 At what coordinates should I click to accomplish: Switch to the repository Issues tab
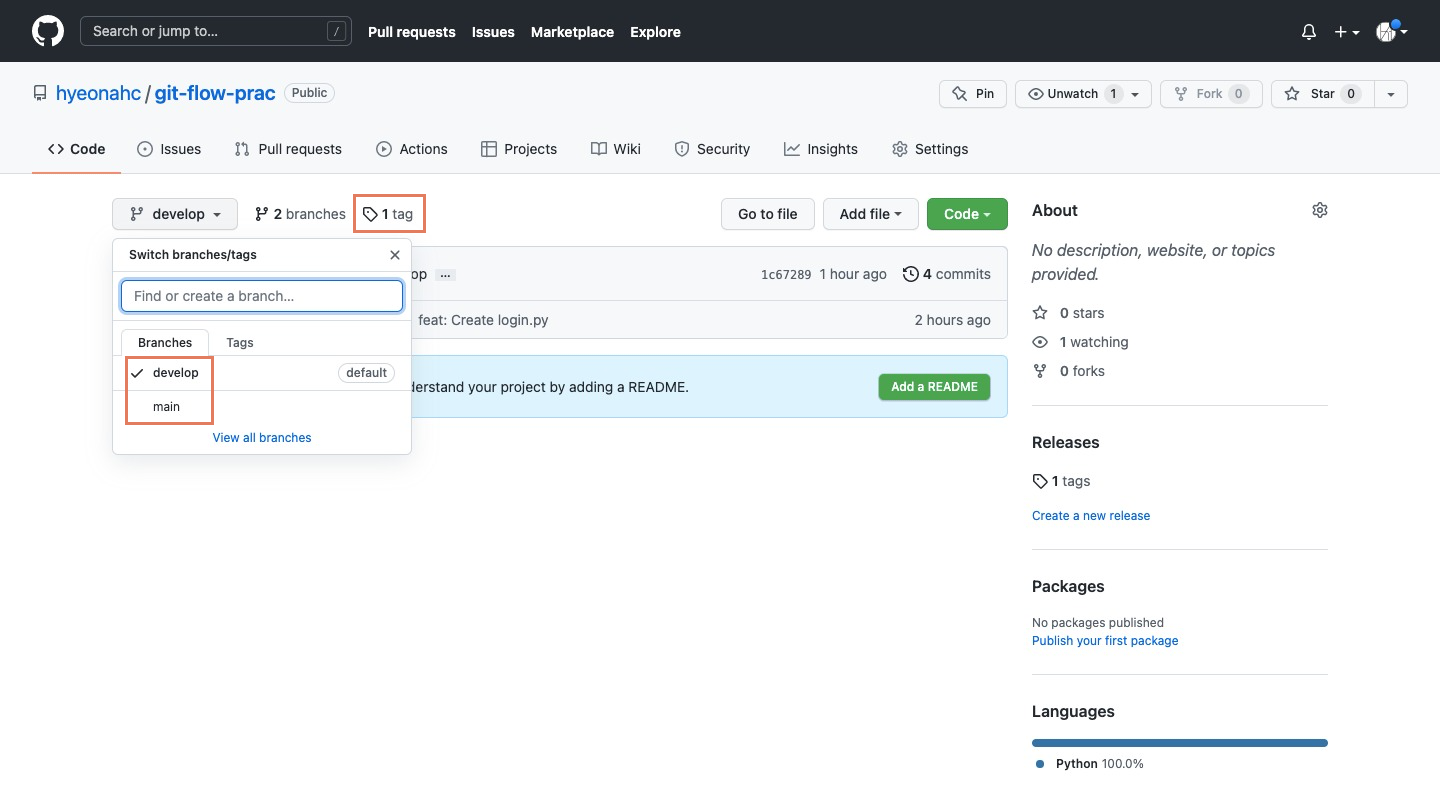point(169,149)
